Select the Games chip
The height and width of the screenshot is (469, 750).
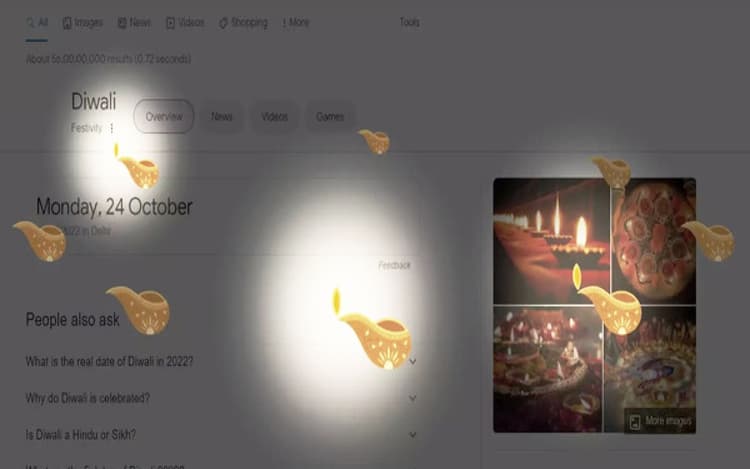click(x=330, y=117)
